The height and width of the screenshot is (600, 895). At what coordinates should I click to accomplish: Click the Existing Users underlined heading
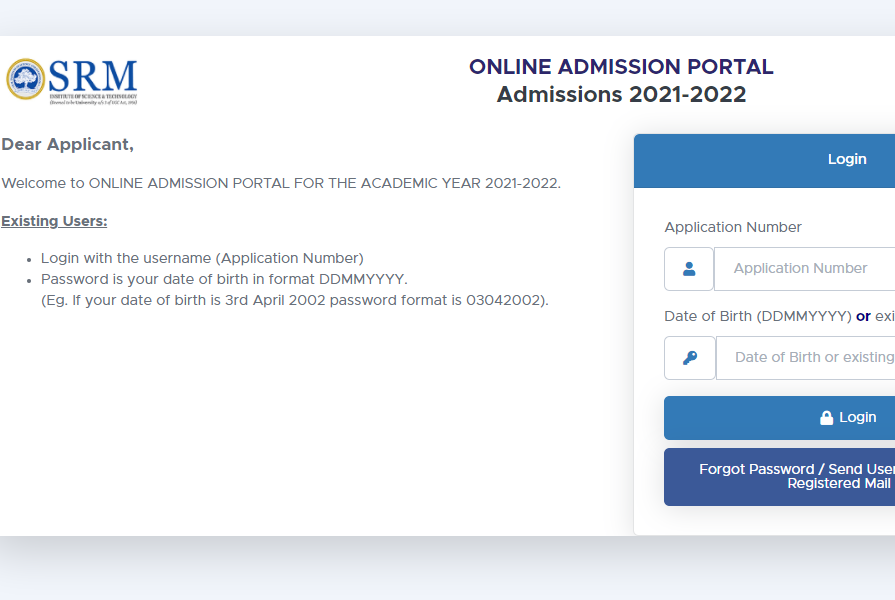coord(54,221)
